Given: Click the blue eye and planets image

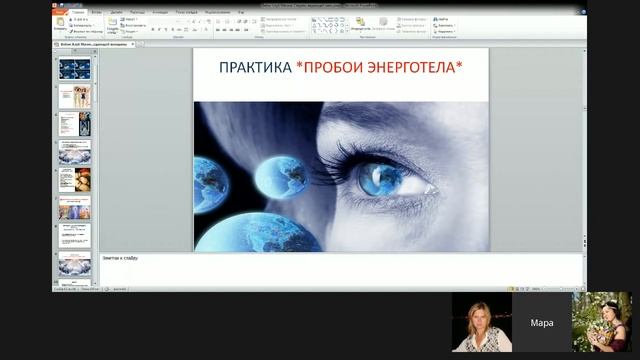Looking at the screenshot, I should (341, 176).
